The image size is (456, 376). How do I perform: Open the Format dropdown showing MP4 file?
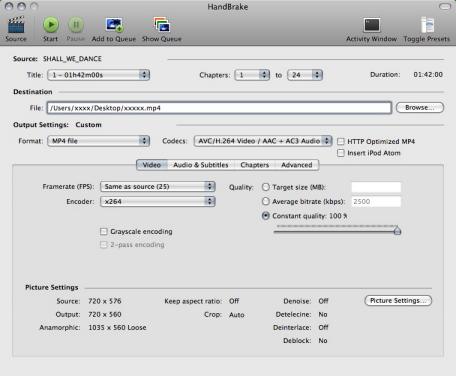(x=99, y=141)
